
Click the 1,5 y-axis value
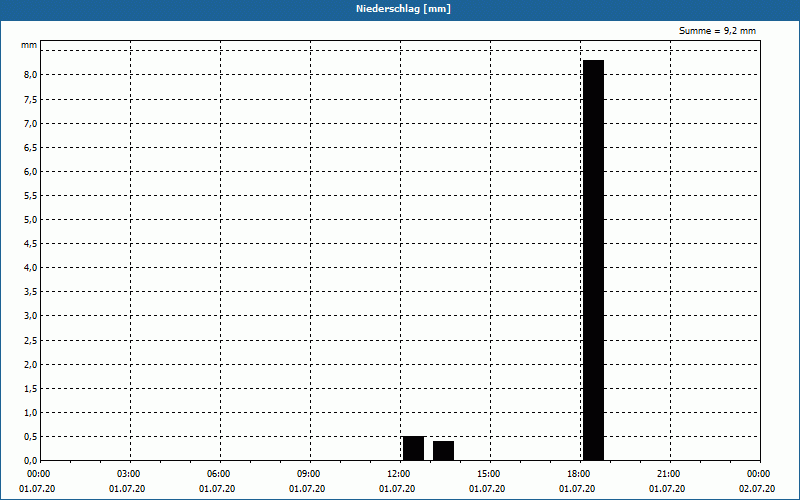point(31,388)
